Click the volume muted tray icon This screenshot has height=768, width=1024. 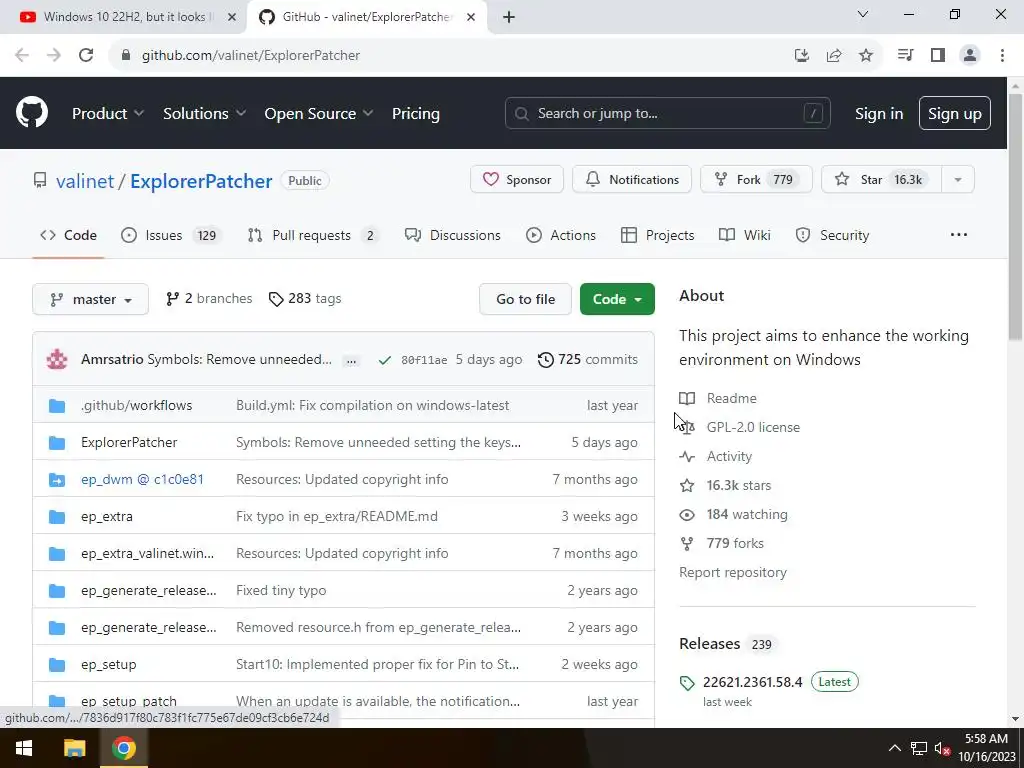point(942,748)
